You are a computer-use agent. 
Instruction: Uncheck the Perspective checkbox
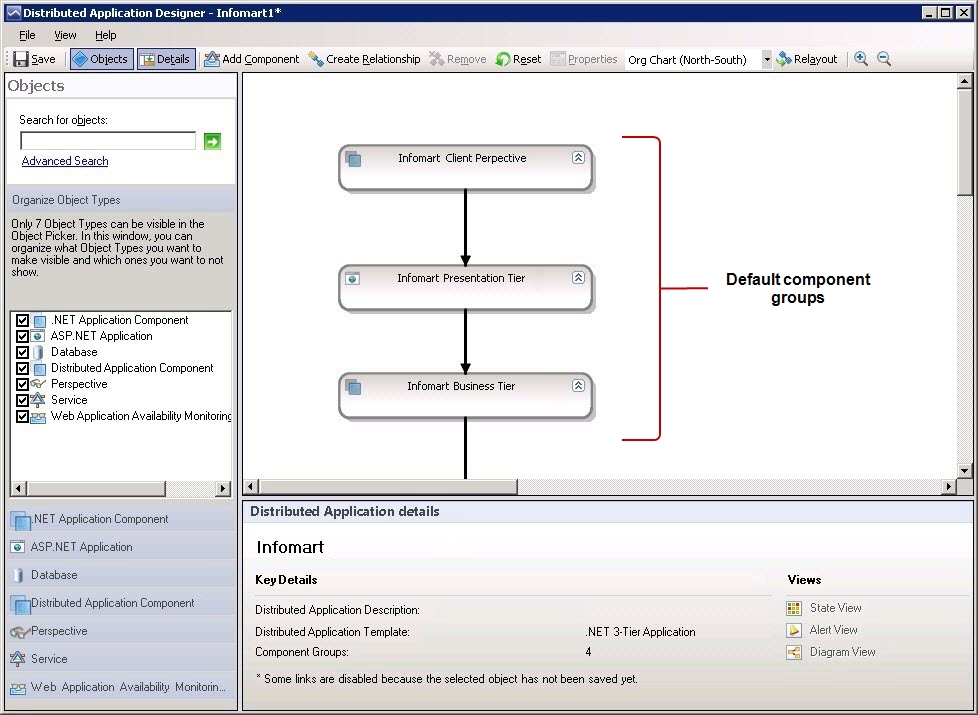pyautogui.click(x=22, y=384)
